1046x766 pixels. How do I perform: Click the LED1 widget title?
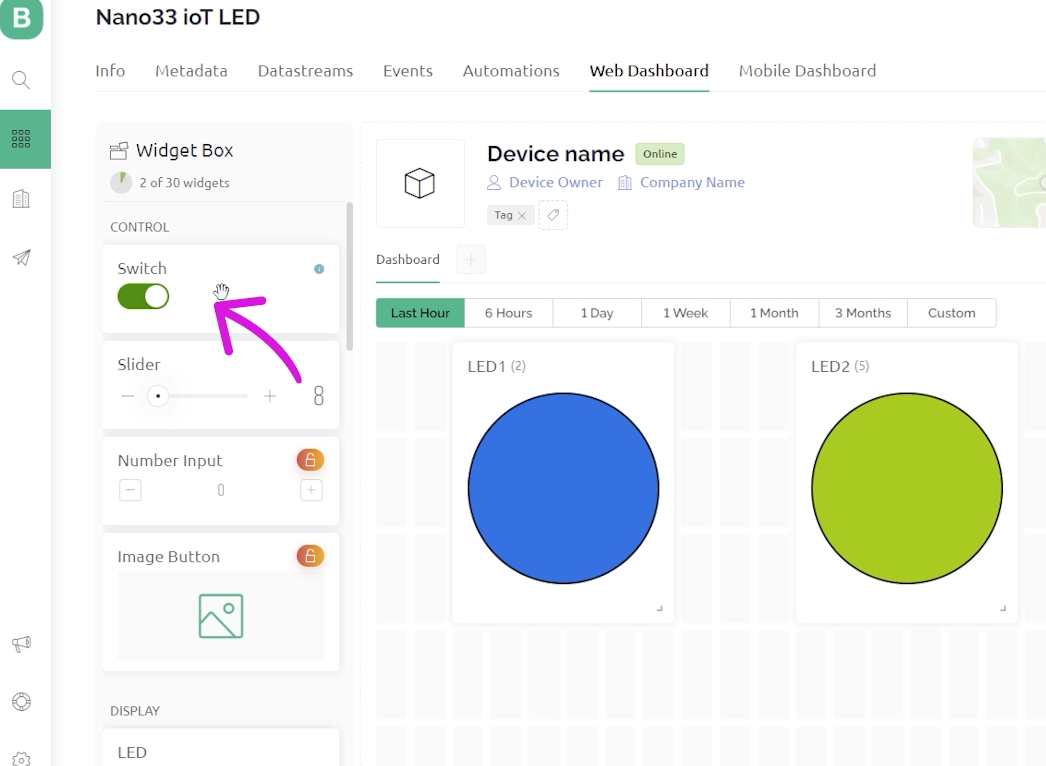tap(496, 366)
